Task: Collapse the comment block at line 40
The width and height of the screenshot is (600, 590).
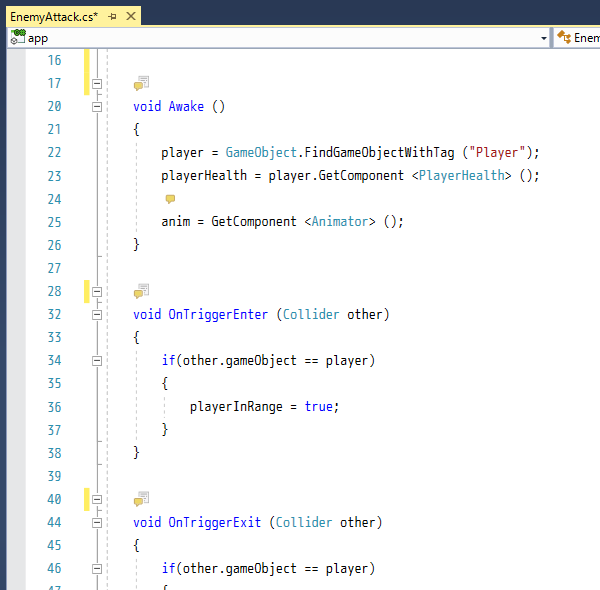Action: (97, 499)
